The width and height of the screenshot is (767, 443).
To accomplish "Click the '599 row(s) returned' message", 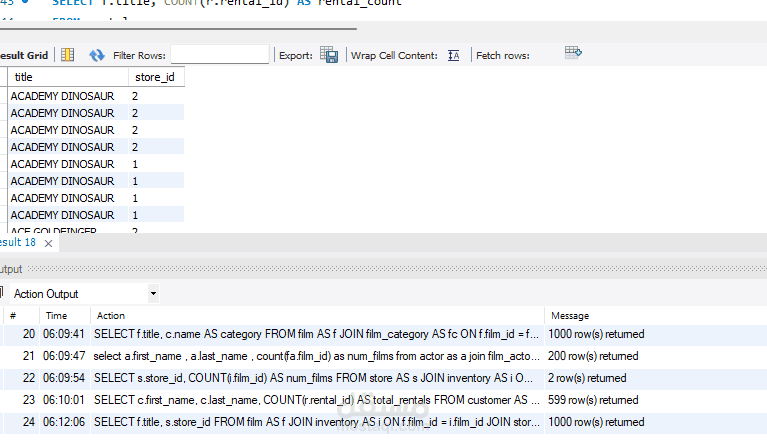I will pyautogui.click(x=593, y=400).
